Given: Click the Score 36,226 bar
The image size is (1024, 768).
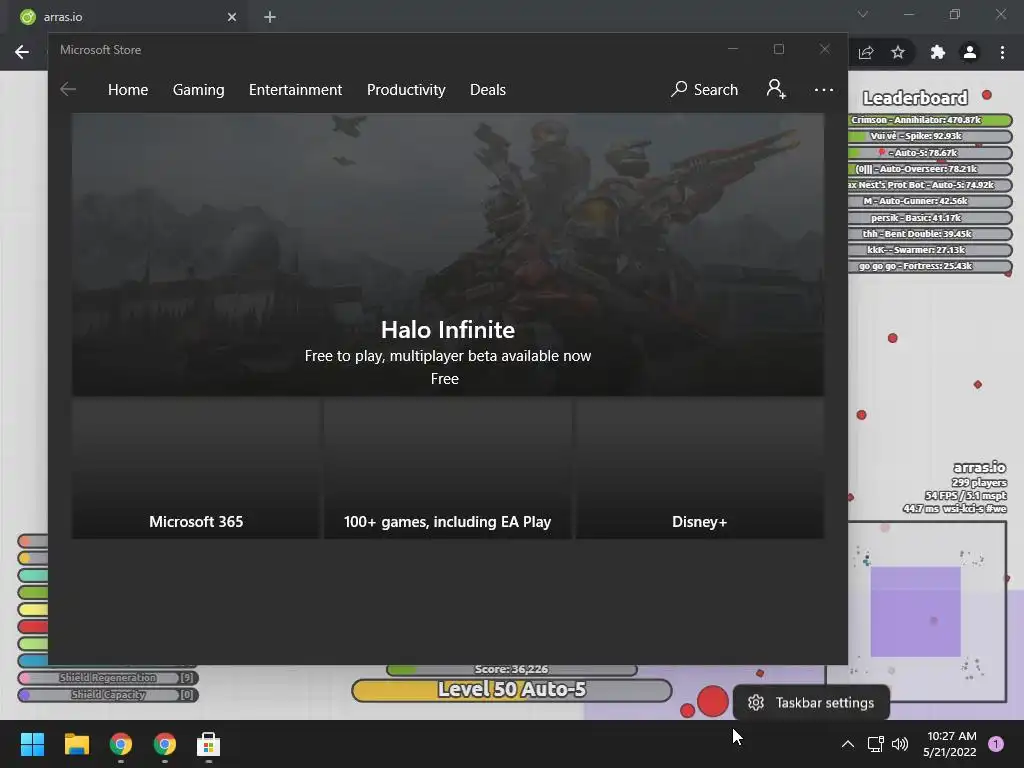Looking at the screenshot, I should tap(511, 670).
